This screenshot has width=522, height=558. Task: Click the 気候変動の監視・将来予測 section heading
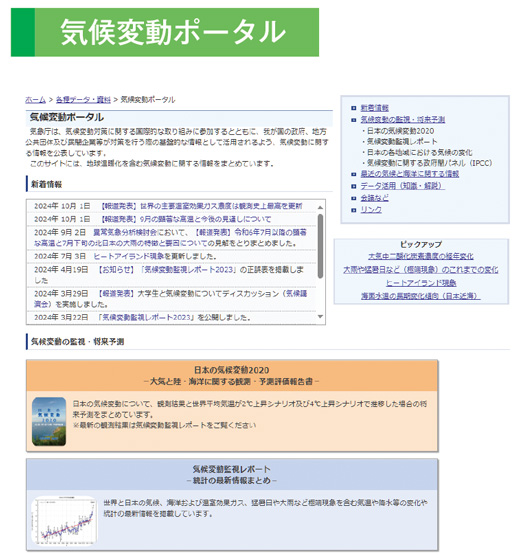pos(77,342)
